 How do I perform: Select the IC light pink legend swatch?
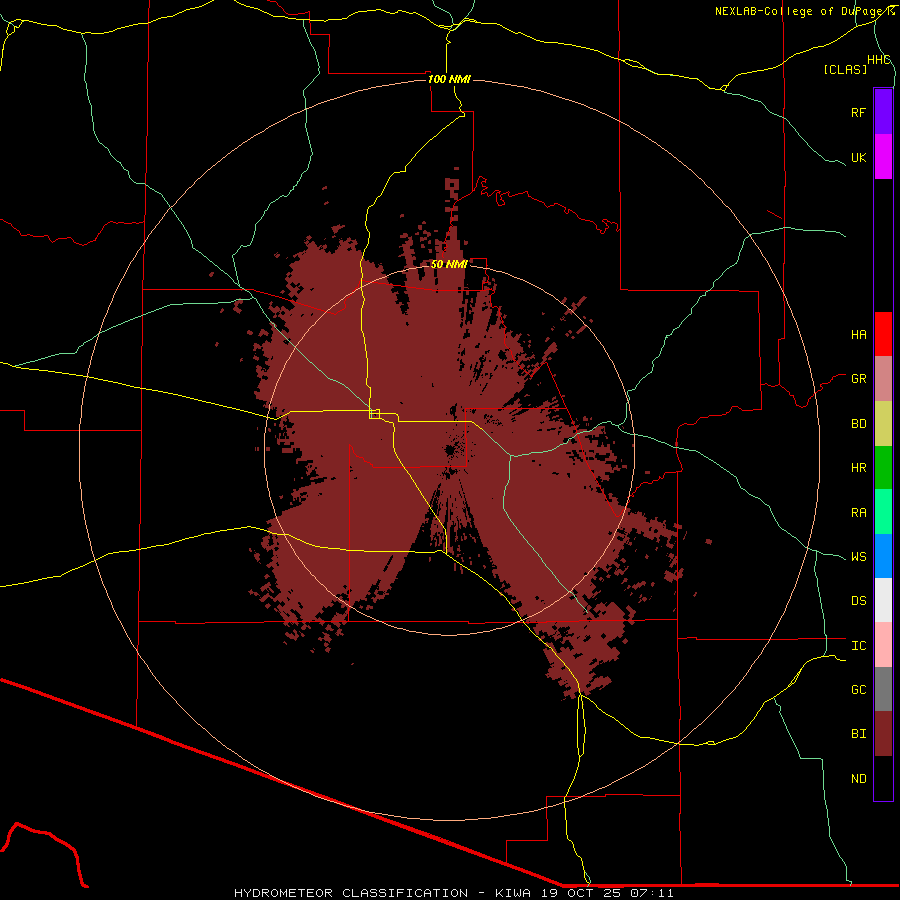tap(883, 645)
